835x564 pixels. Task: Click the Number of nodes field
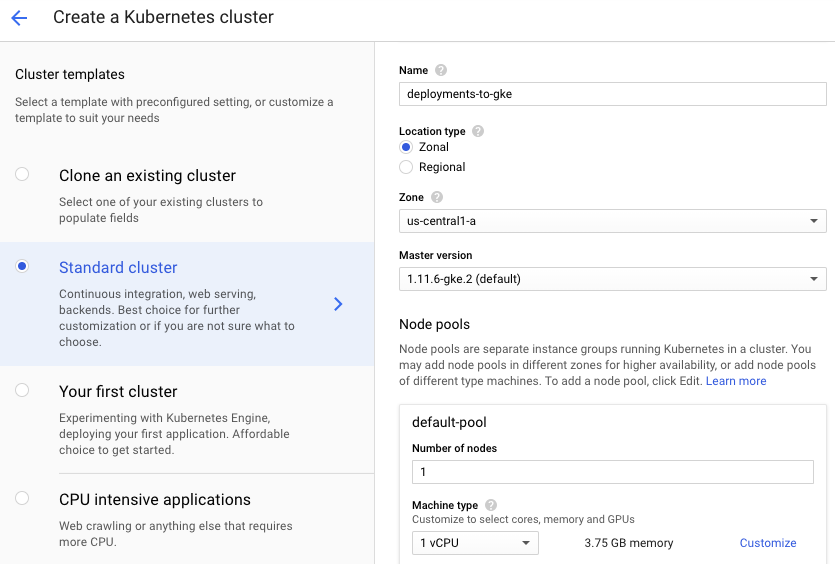612,472
